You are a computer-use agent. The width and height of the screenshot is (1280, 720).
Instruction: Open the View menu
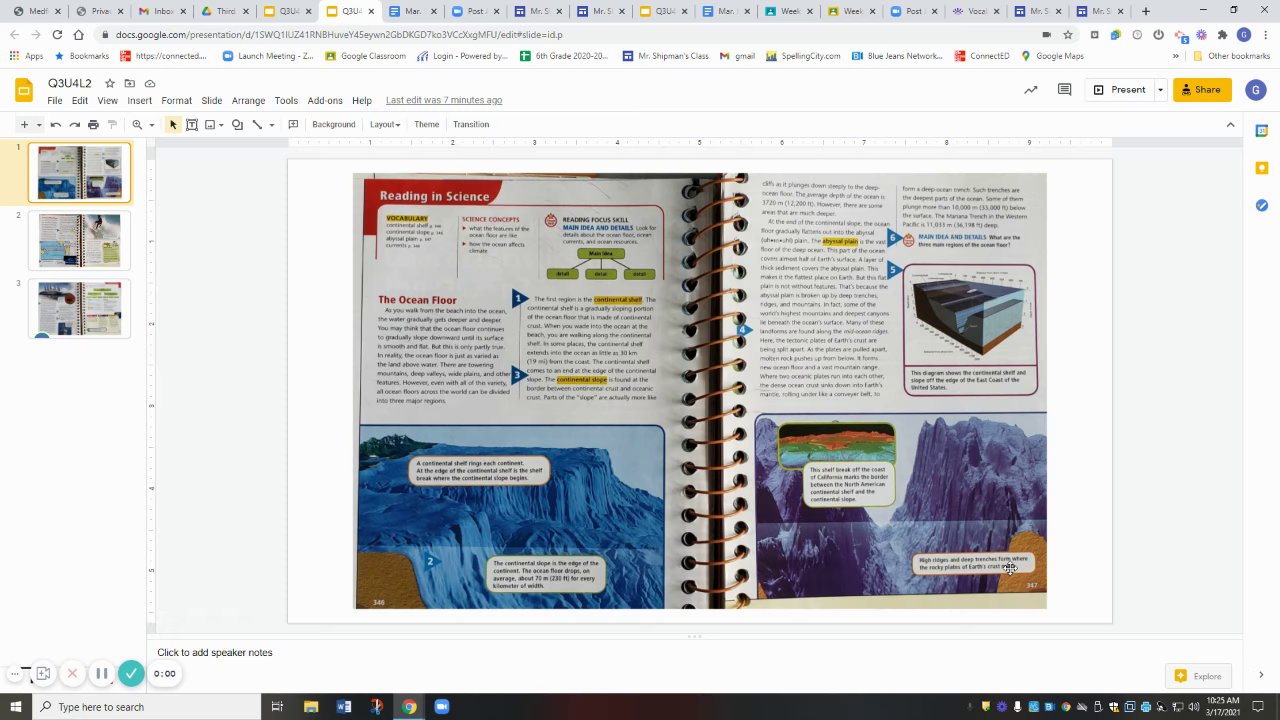click(107, 101)
